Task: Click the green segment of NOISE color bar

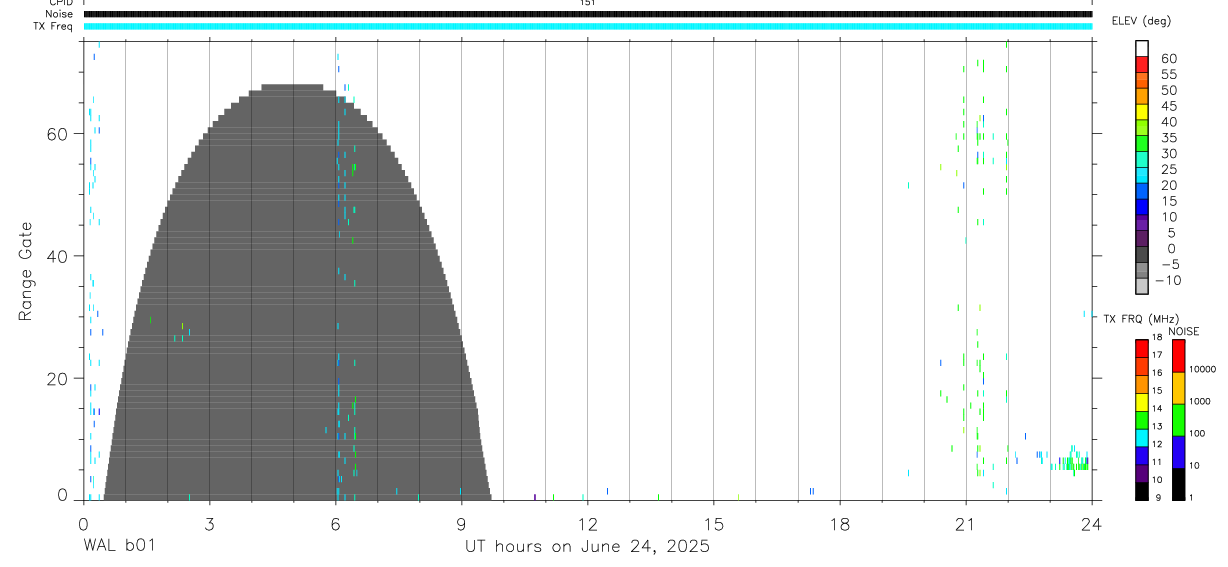Action: [x=1178, y=420]
